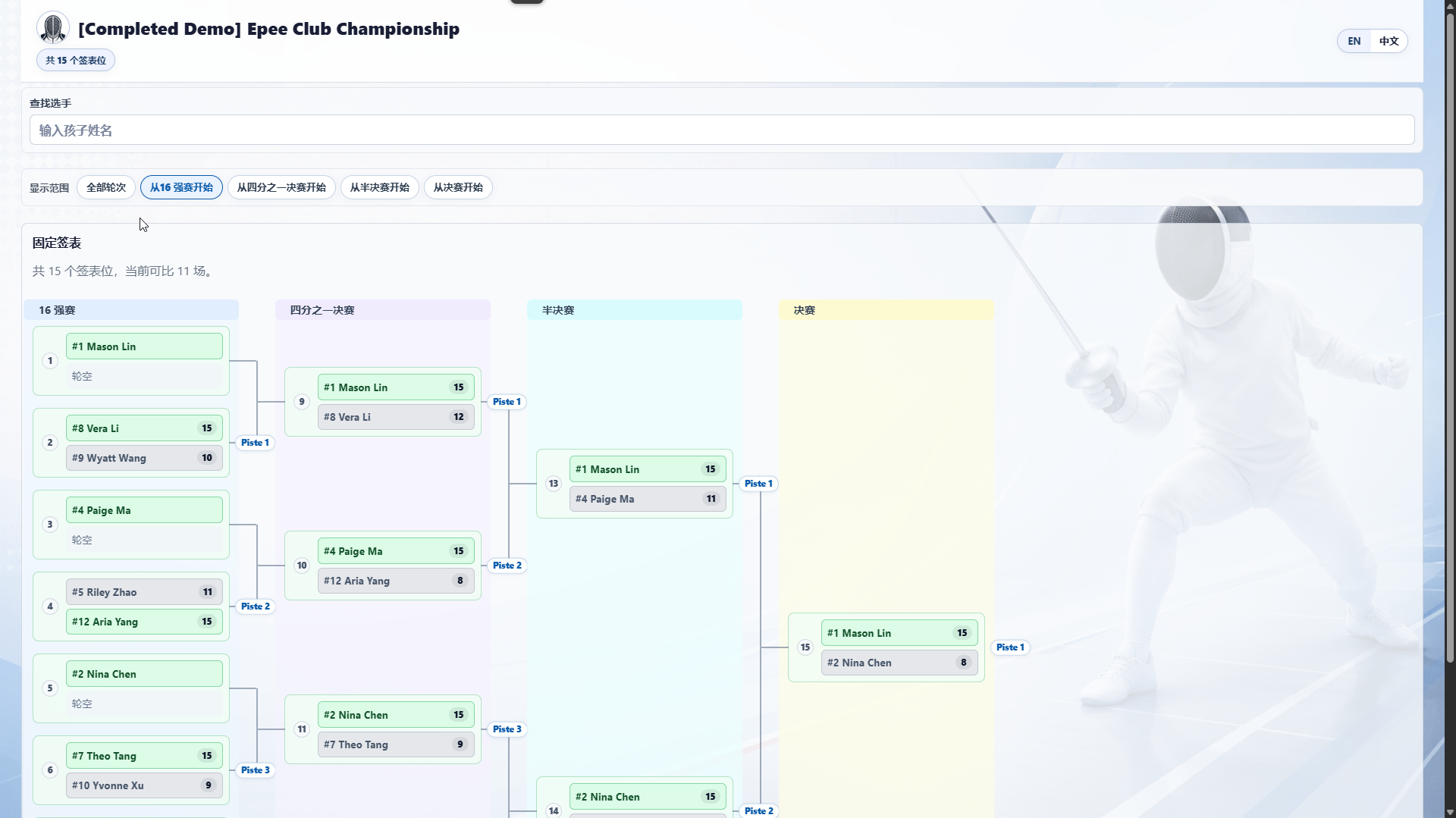Screen dimensions: 1456x818
Task: Click match number 3 badge
Action: (x=50, y=525)
